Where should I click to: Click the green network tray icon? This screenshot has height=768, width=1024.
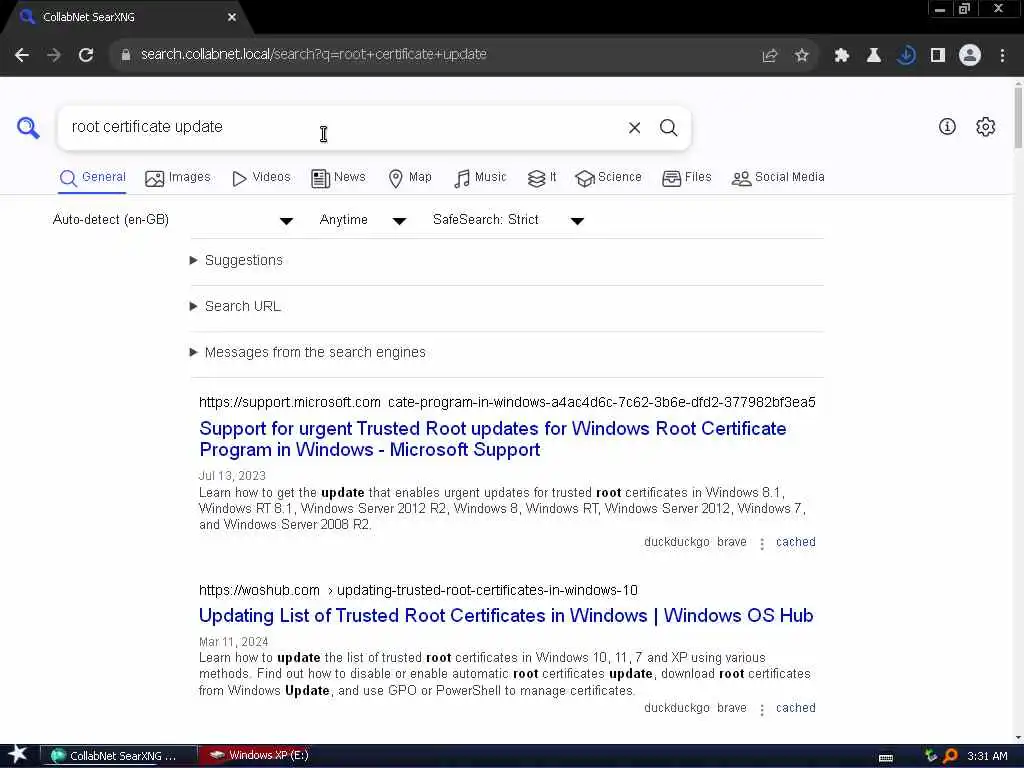tap(931, 756)
